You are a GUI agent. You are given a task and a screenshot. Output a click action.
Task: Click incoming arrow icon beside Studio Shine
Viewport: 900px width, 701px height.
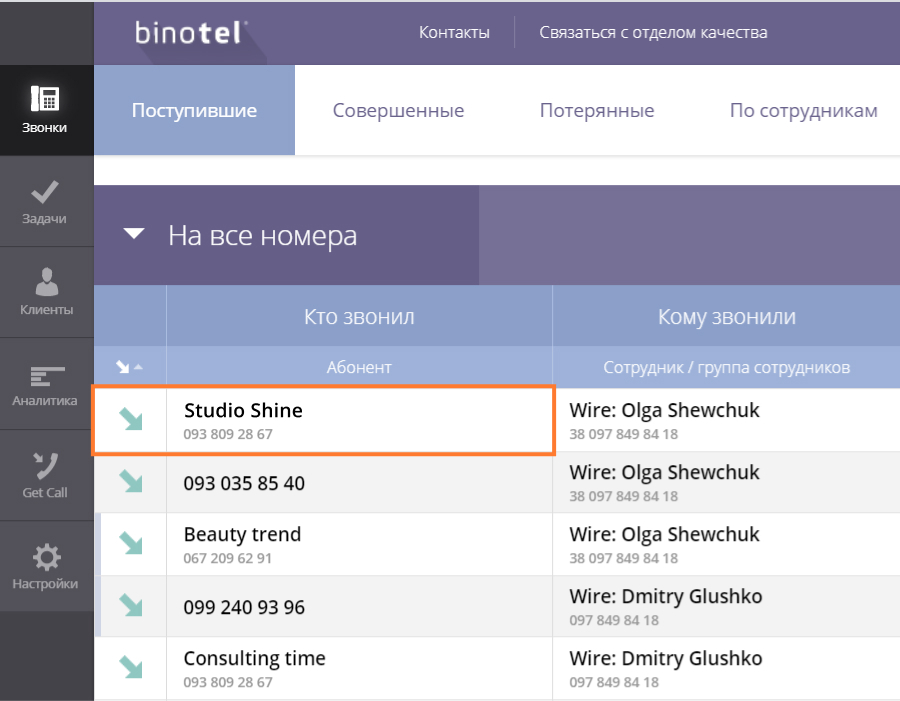click(x=130, y=420)
